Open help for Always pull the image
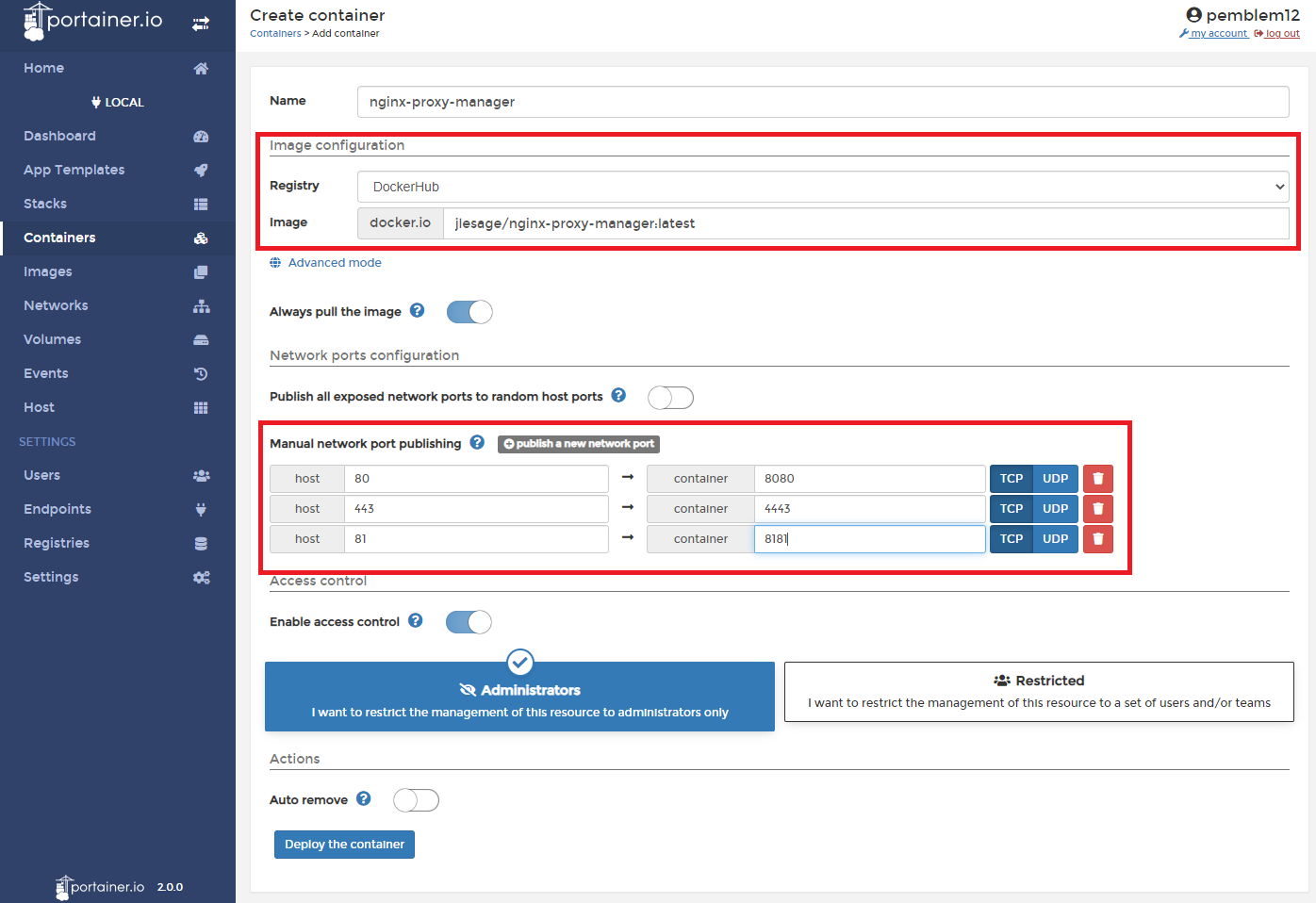Screen dimensions: 1316x903 coord(418,311)
